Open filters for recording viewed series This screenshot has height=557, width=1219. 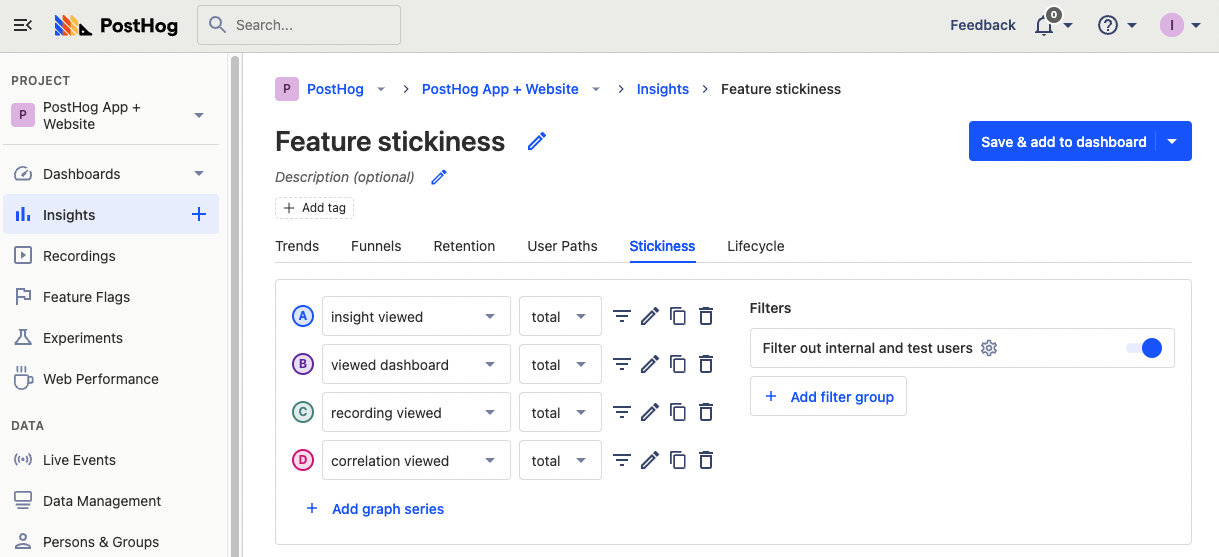click(622, 412)
